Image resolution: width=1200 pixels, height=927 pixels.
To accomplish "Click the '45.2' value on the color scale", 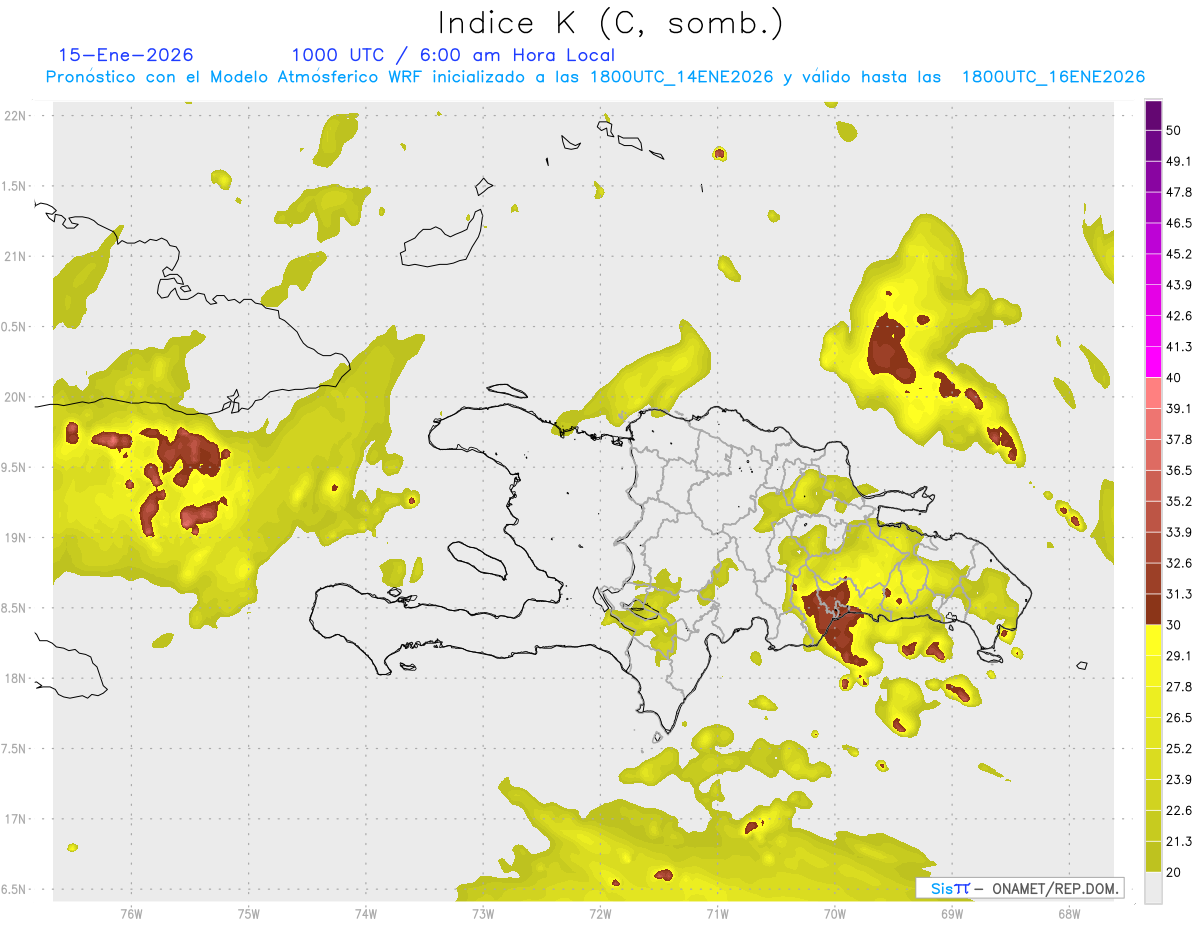I will click(1179, 254).
